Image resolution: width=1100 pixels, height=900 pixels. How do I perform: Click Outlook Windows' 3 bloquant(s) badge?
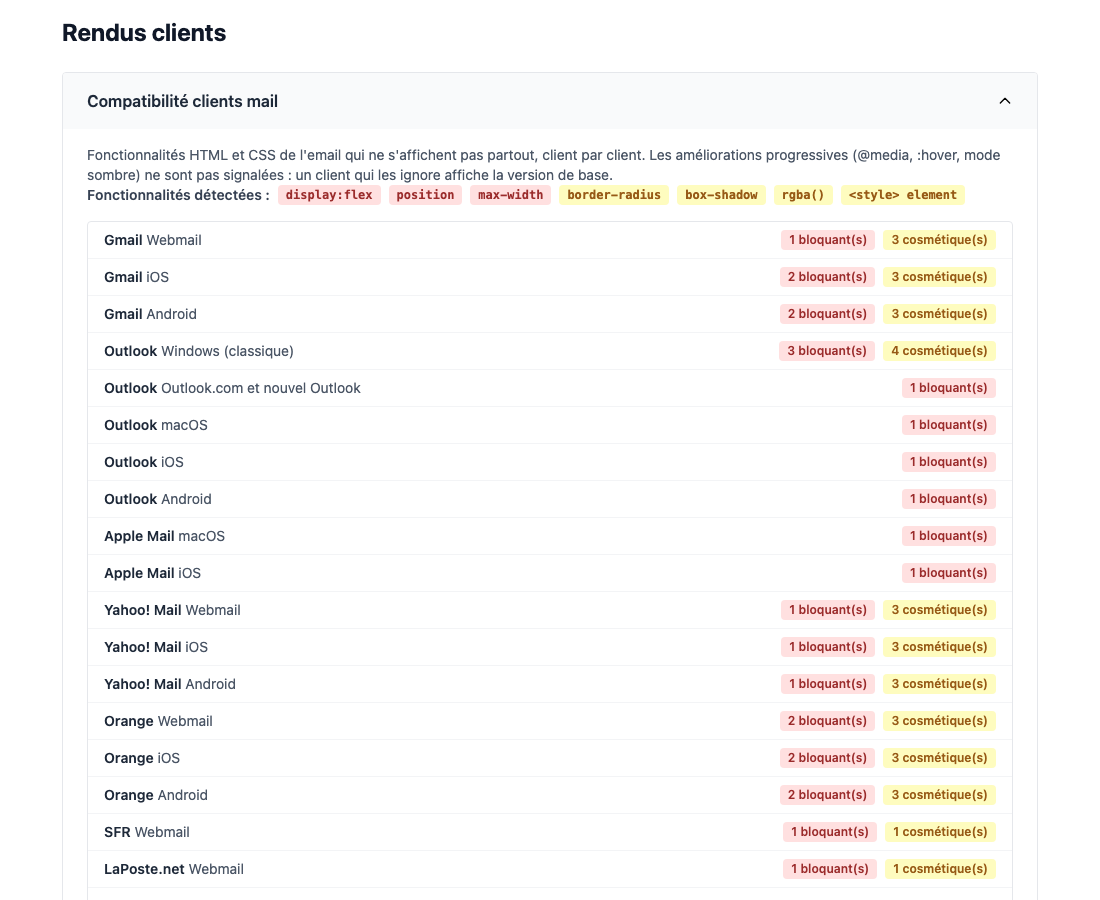827,351
